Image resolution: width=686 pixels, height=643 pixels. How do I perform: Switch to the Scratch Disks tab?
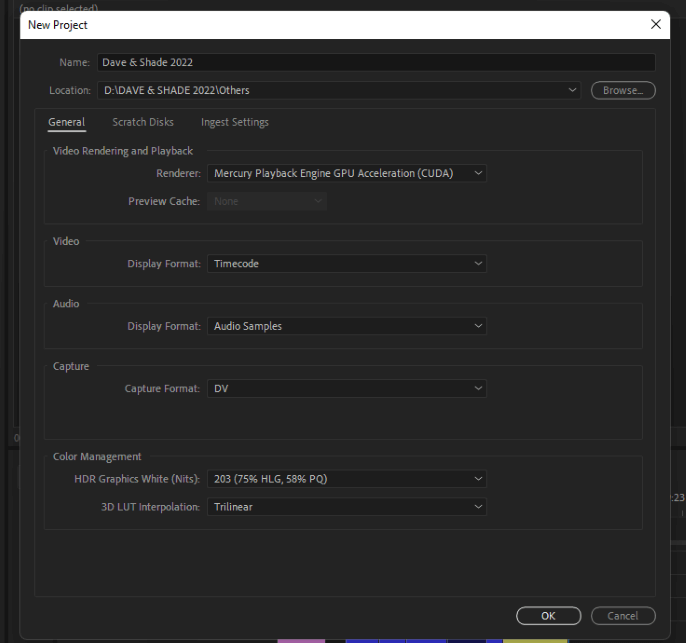tap(143, 122)
